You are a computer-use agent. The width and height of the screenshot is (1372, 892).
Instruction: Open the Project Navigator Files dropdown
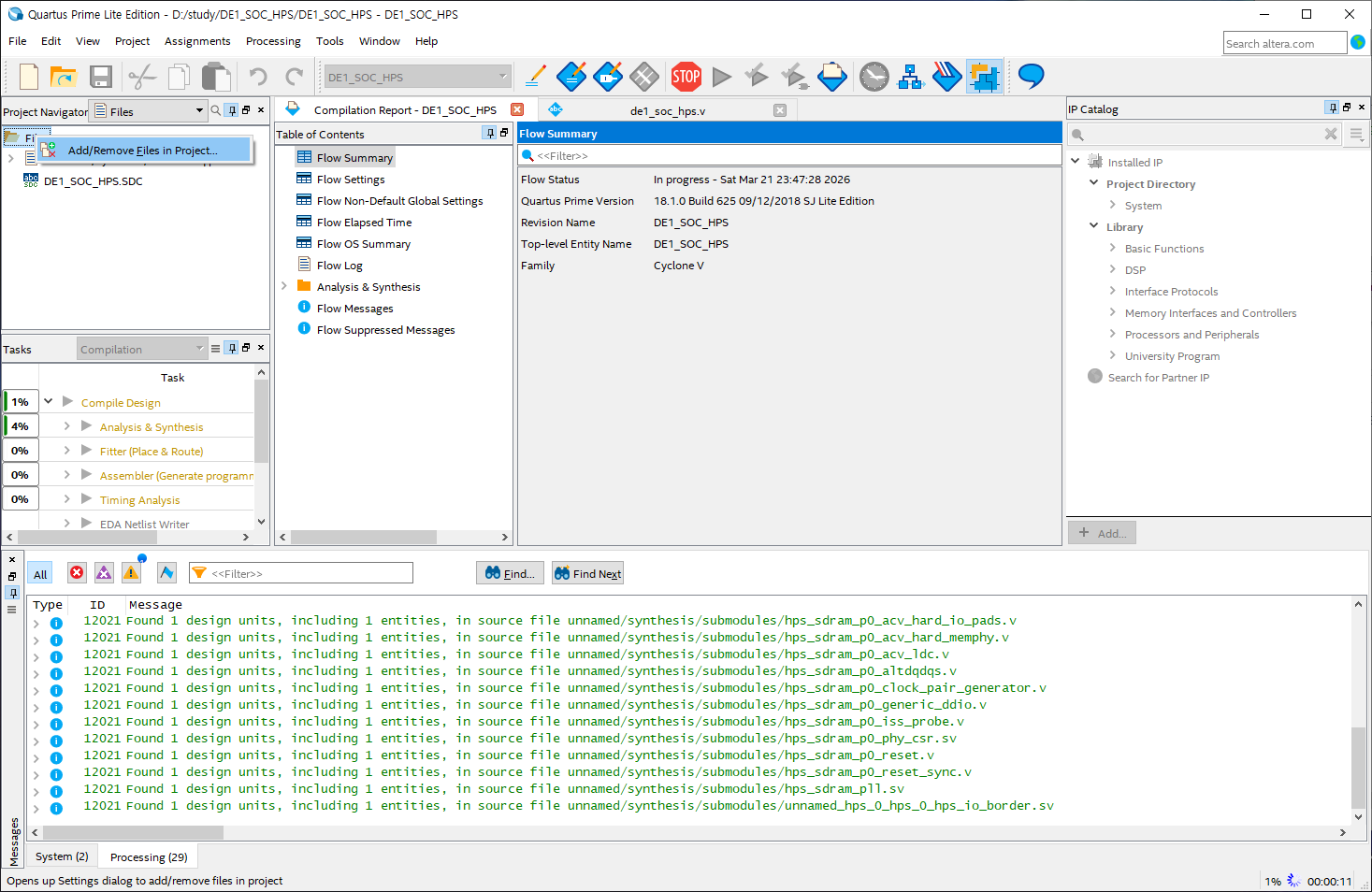[x=148, y=111]
